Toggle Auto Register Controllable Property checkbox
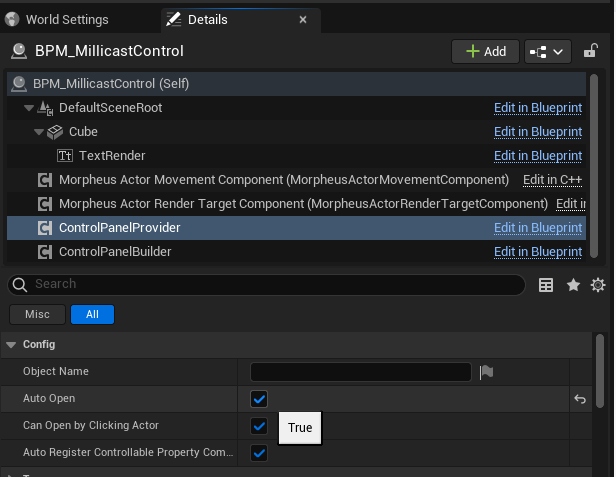The image size is (616, 477). tap(259, 453)
